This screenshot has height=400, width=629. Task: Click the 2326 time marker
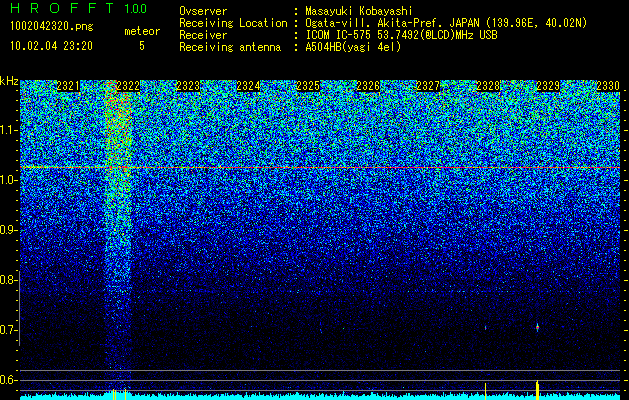coord(368,86)
